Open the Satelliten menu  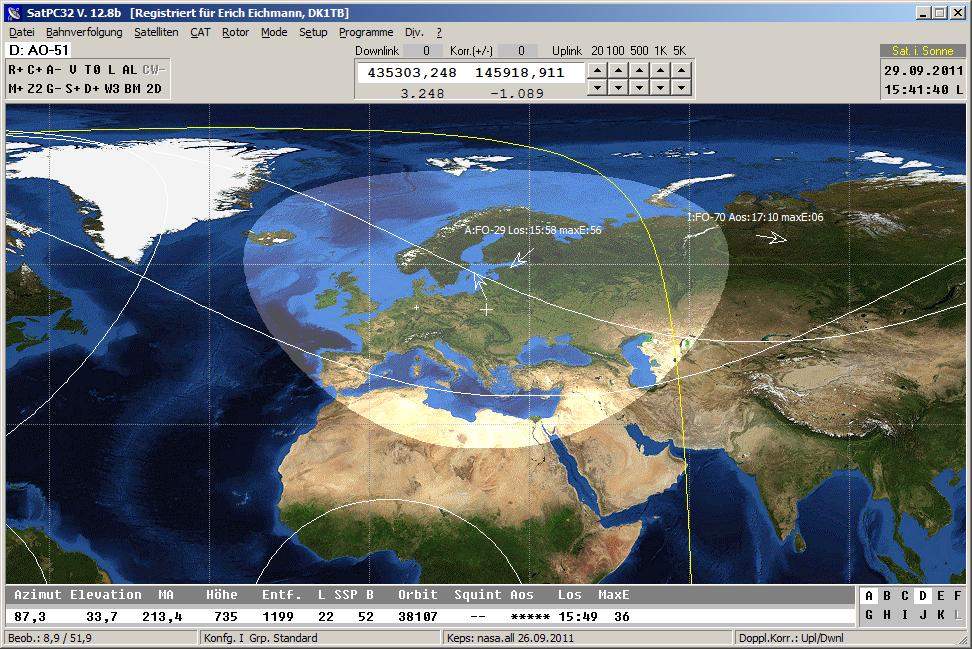156,32
